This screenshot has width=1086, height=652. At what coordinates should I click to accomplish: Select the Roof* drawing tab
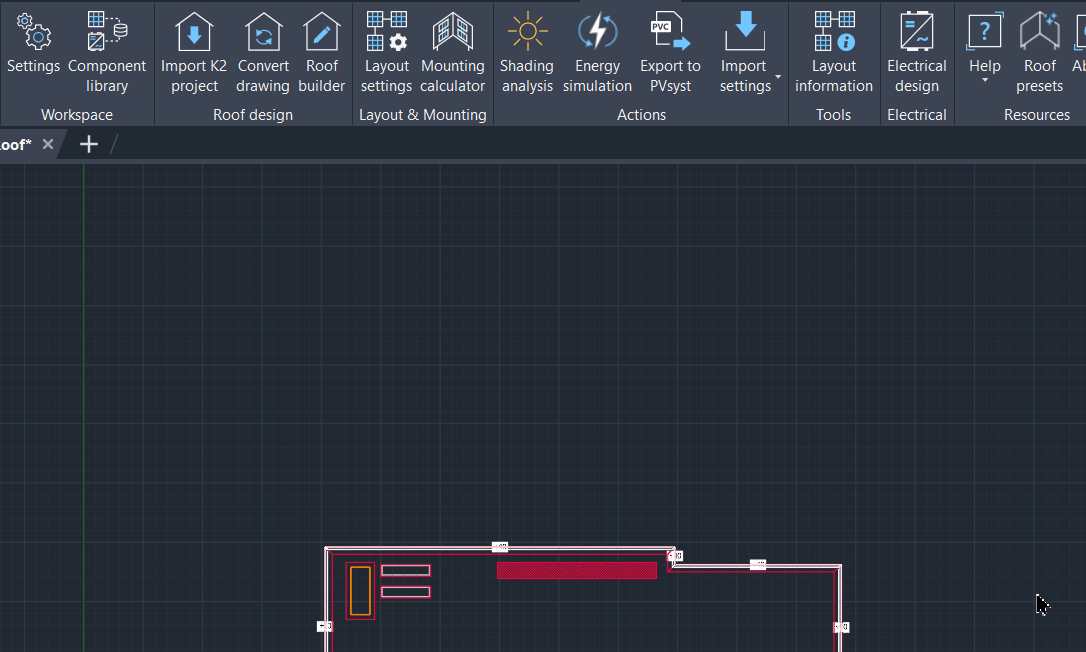[x=15, y=145]
